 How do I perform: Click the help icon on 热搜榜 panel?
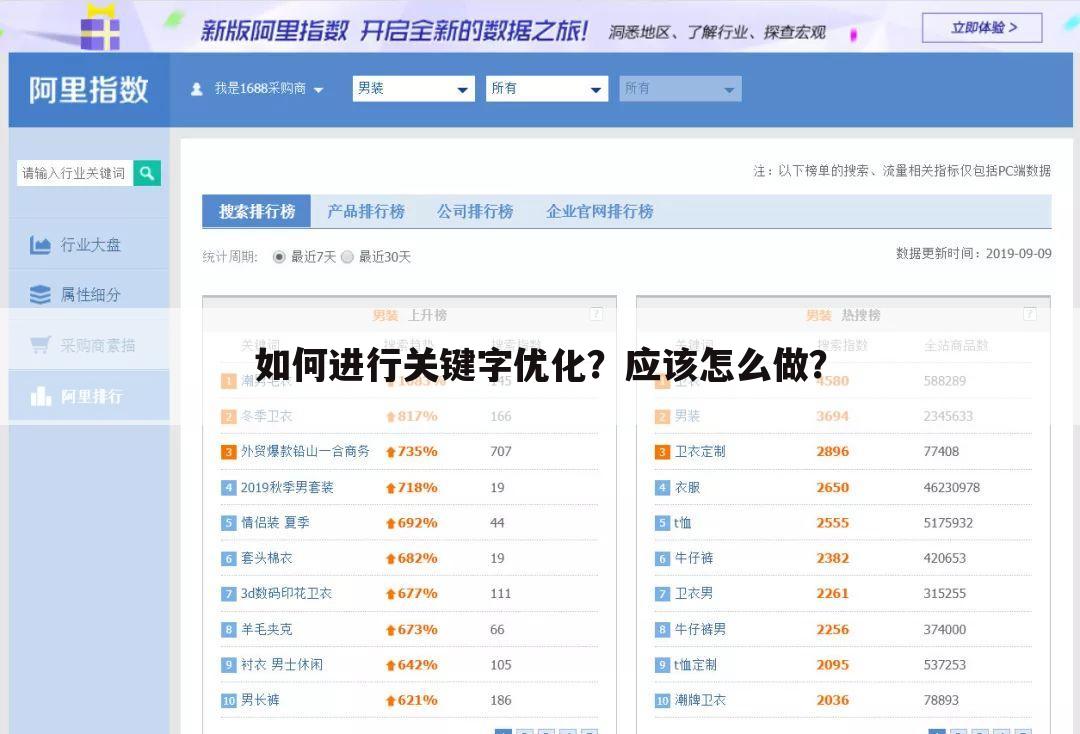click(1030, 314)
